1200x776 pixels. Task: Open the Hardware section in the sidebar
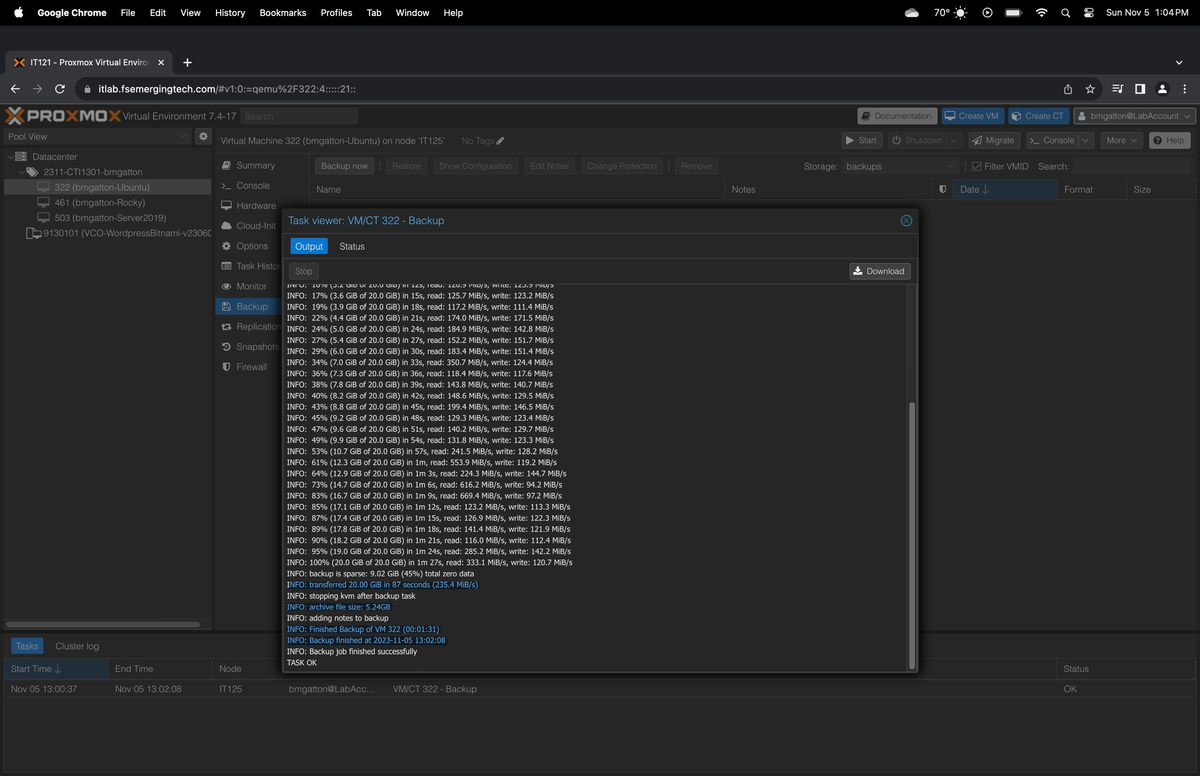(x=256, y=206)
